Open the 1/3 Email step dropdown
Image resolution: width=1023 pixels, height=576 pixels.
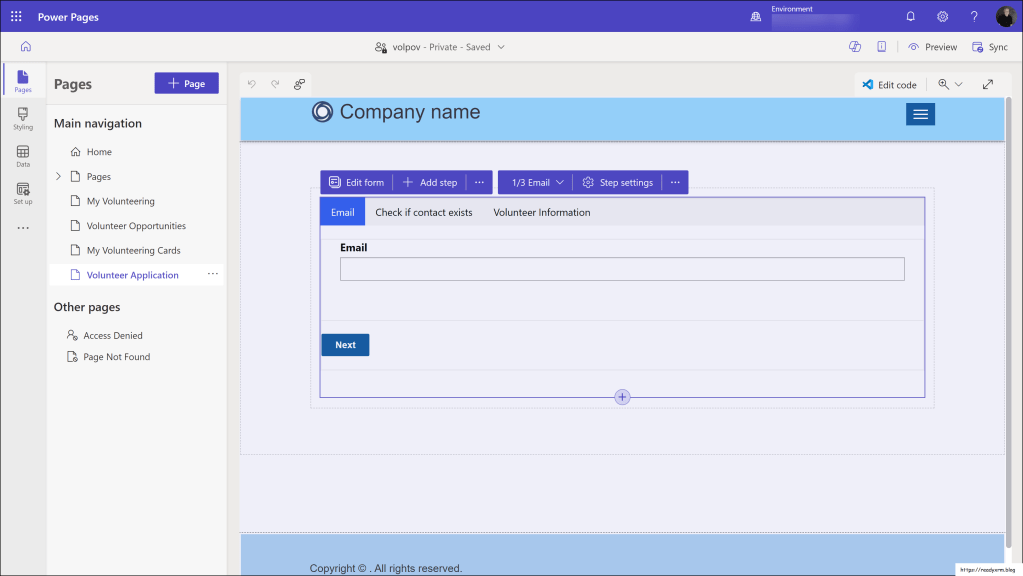(x=537, y=183)
